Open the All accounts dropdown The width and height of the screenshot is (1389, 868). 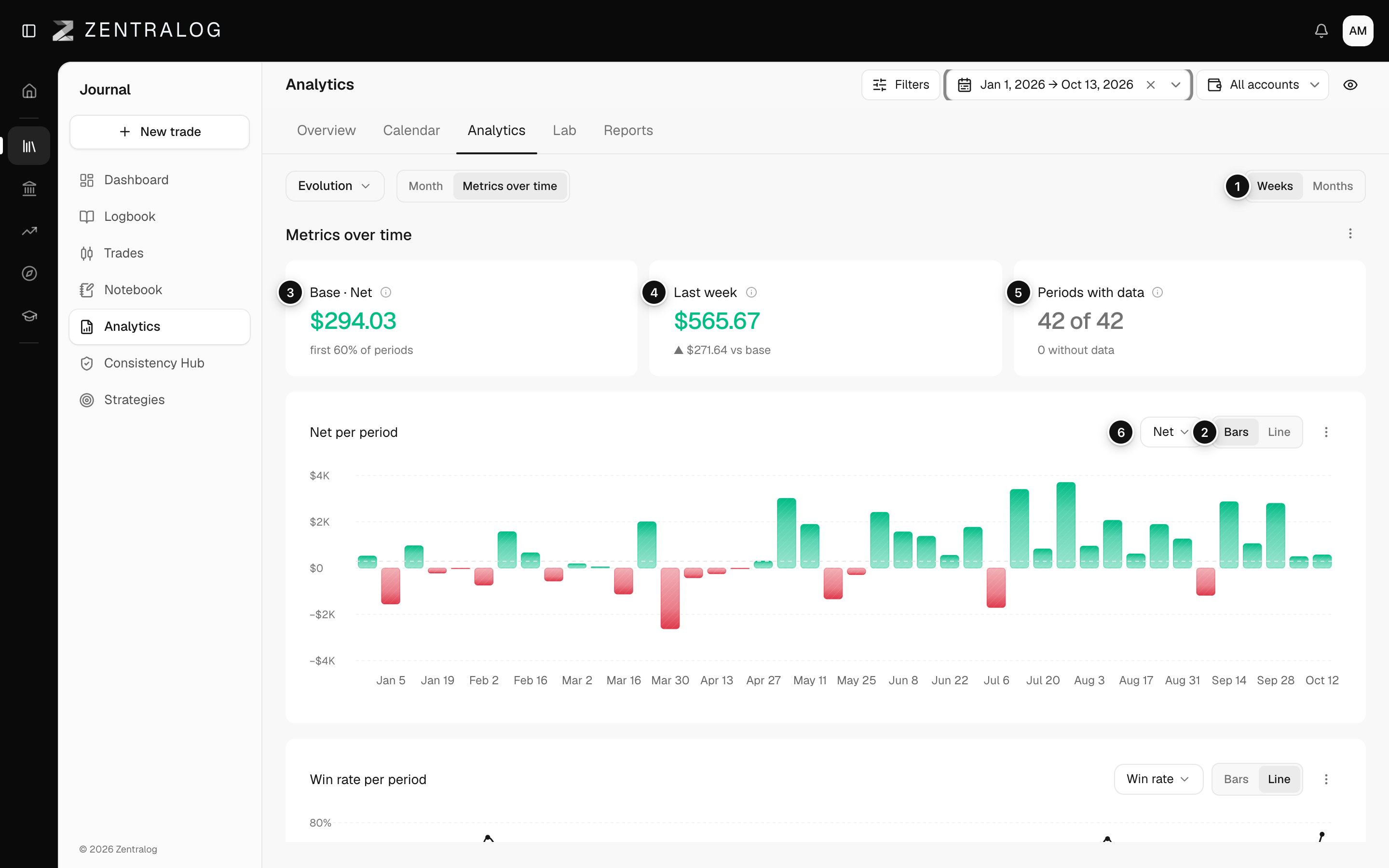pyautogui.click(x=1263, y=85)
